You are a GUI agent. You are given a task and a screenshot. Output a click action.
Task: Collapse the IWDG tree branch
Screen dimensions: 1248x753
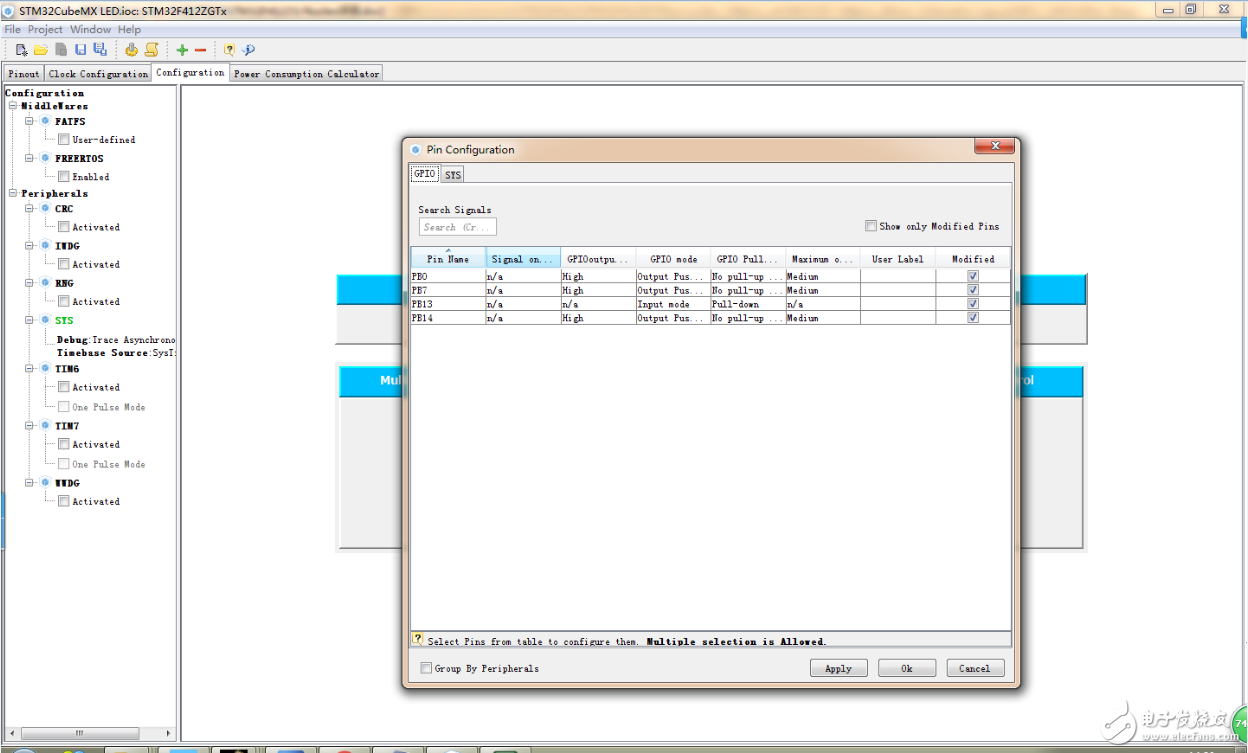pyautogui.click(x=30, y=246)
